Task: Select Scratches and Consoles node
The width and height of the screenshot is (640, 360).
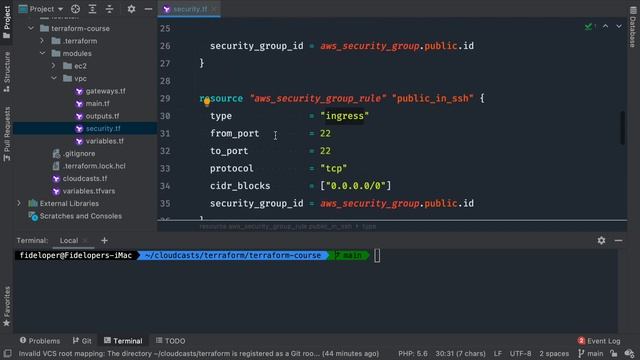Action: [x=80, y=216]
